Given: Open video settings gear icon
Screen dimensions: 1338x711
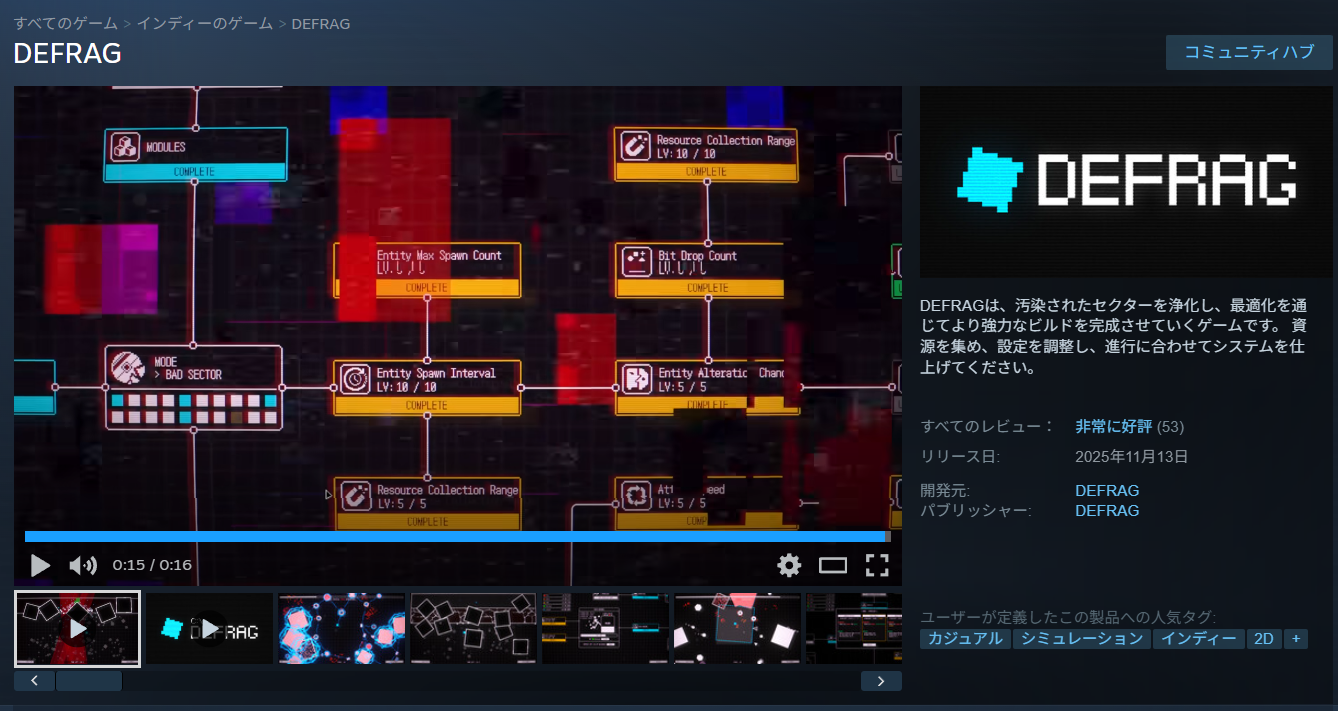Looking at the screenshot, I should pos(789,565).
